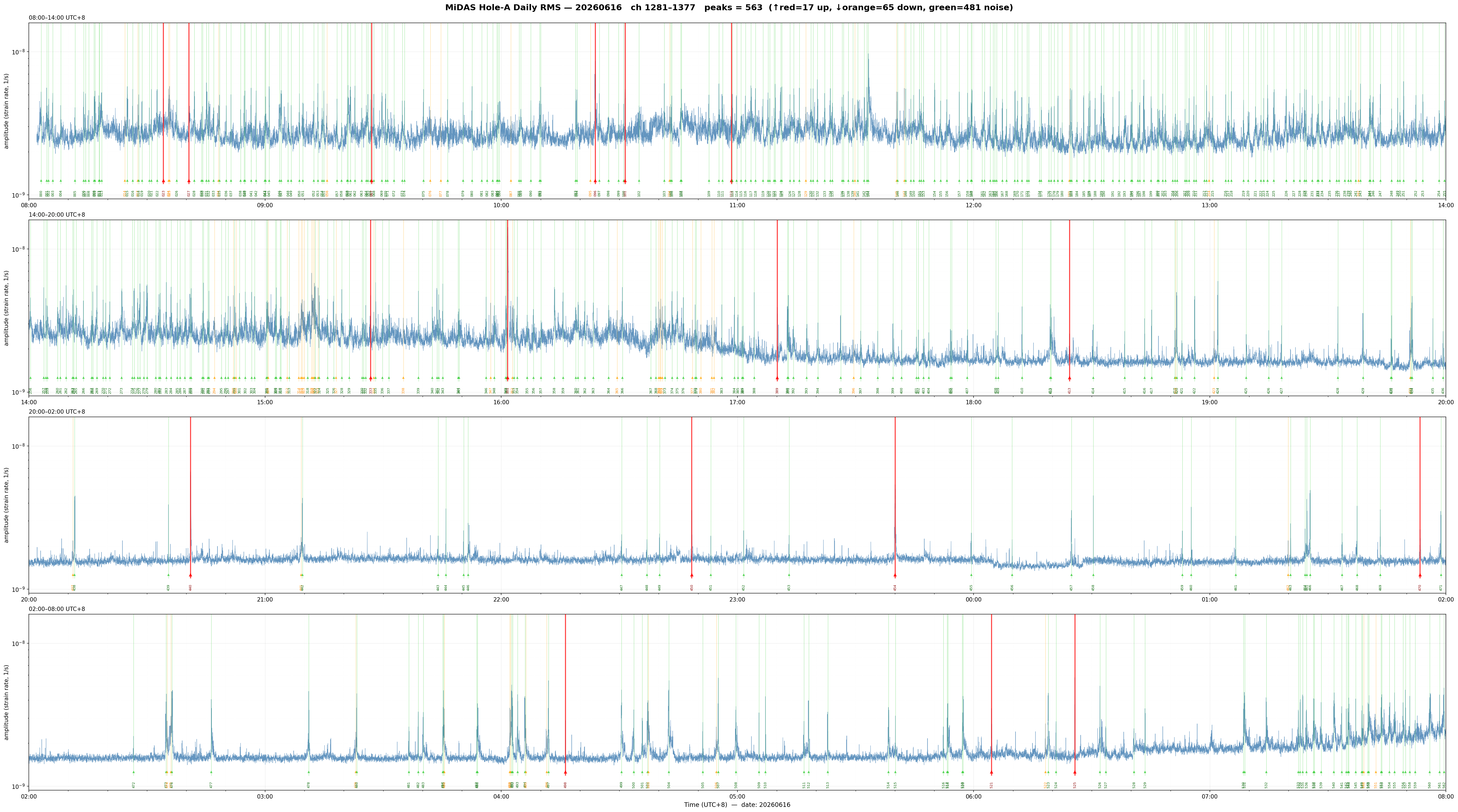1458x812 pixels.
Task: Click the 03:00 time tick label
Action: [x=265, y=796]
